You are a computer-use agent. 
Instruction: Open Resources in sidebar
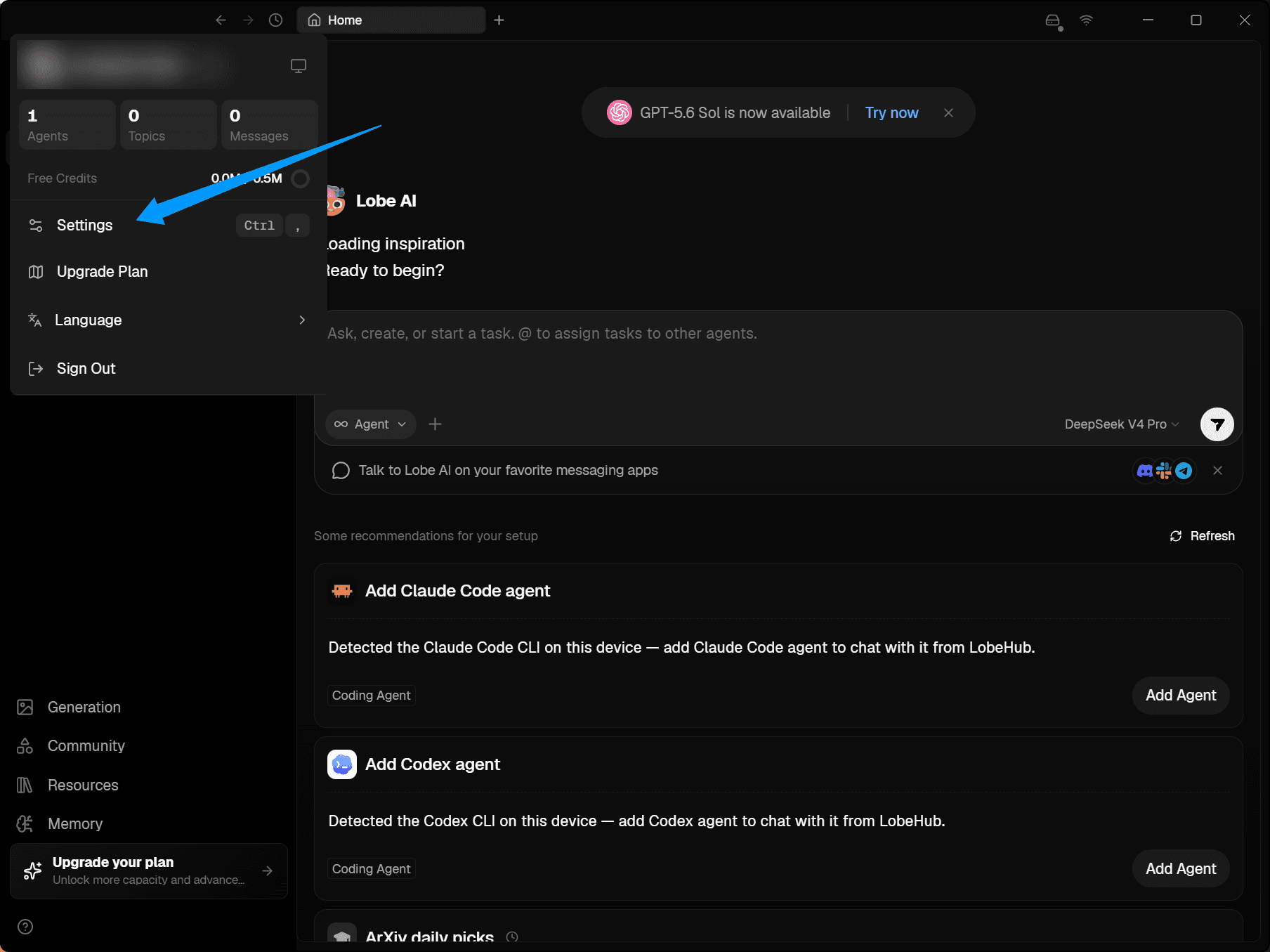point(149,785)
